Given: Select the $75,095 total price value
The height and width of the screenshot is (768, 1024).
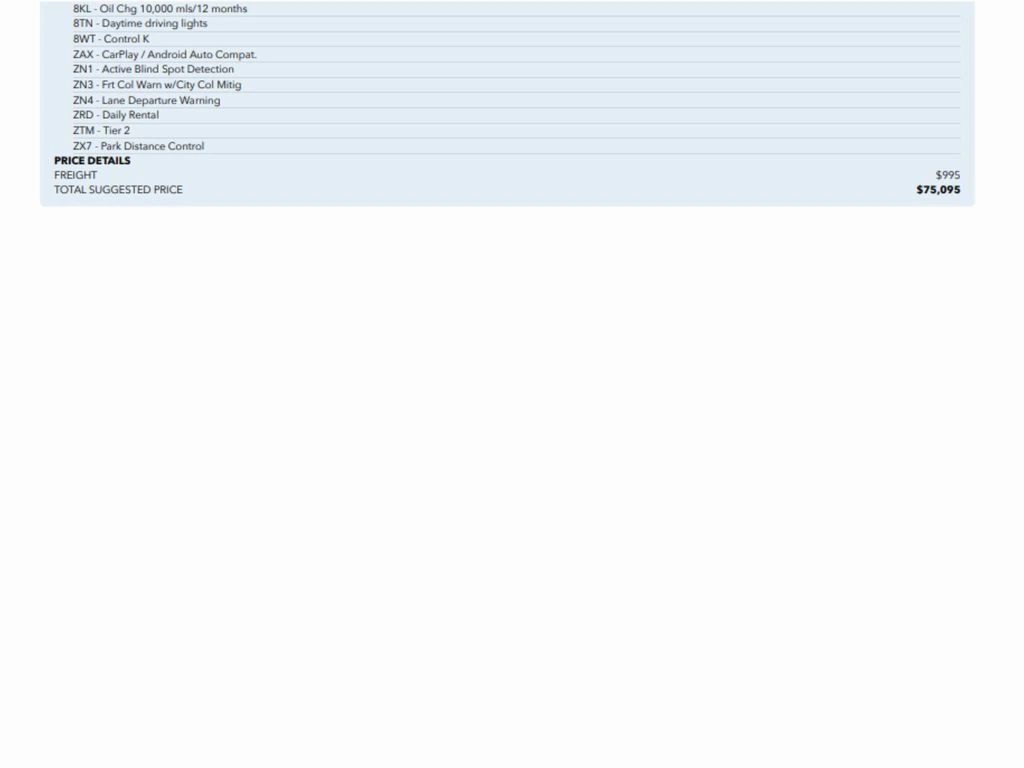Looking at the screenshot, I should [x=938, y=190].
